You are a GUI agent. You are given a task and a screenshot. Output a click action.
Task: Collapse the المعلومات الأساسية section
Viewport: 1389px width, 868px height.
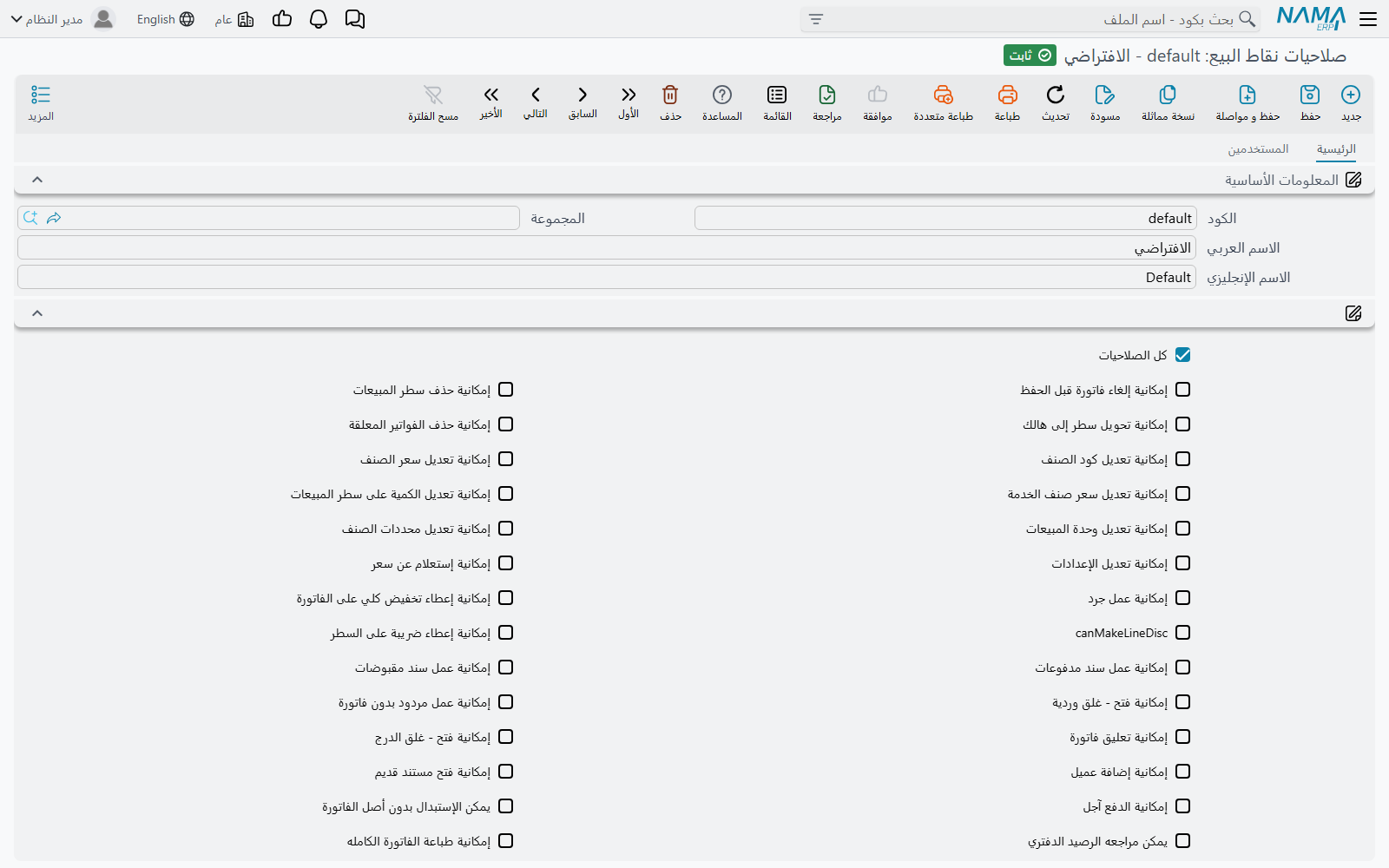point(37,180)
